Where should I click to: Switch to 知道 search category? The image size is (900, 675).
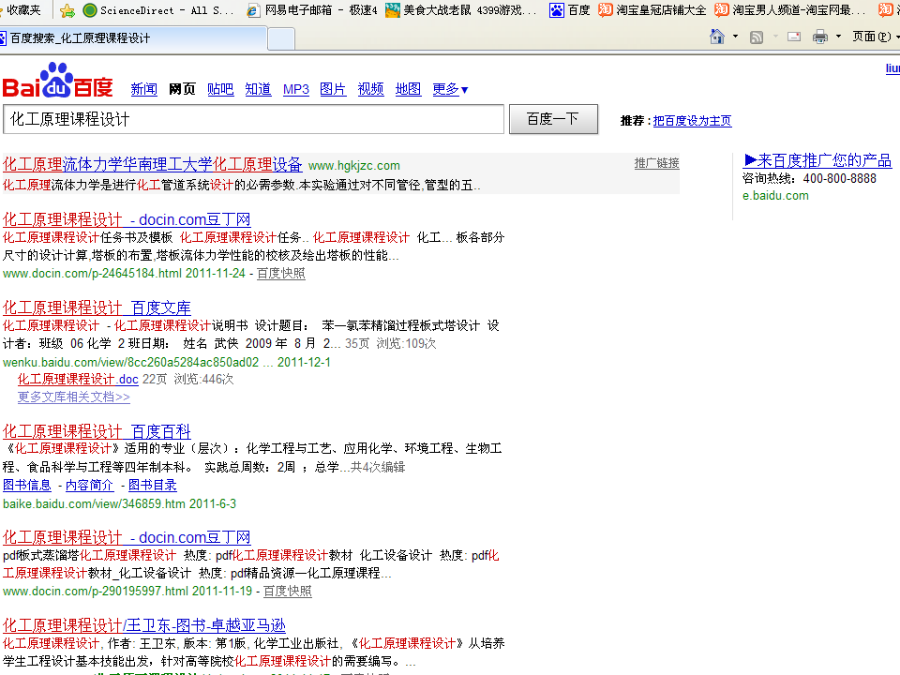[258, 90]
